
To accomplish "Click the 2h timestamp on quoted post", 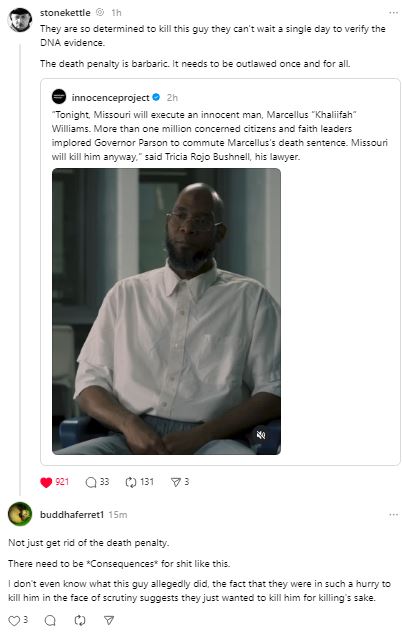I will (172, 98).
